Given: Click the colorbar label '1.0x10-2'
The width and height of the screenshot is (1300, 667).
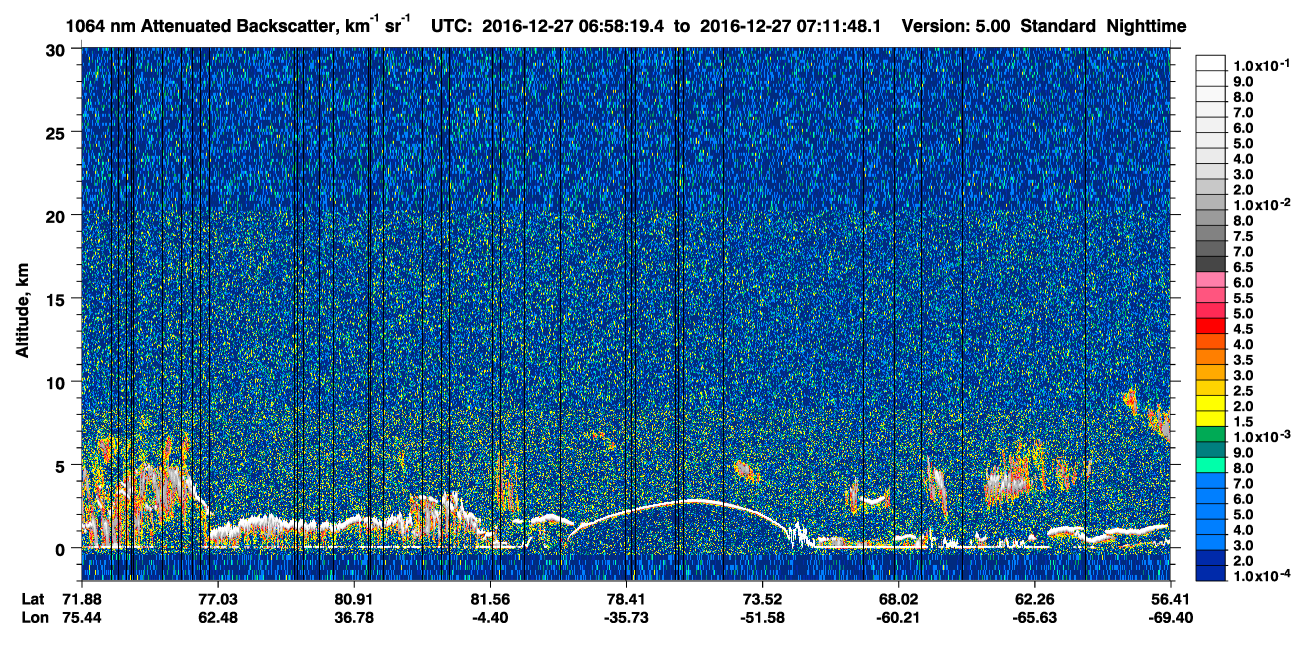Looking at the screenshot, I should click(1261, 204).
